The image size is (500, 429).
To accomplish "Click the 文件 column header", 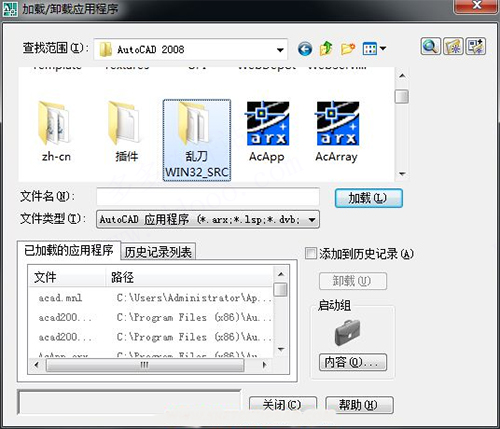I will pyautogui.click(x=67, y=277).
